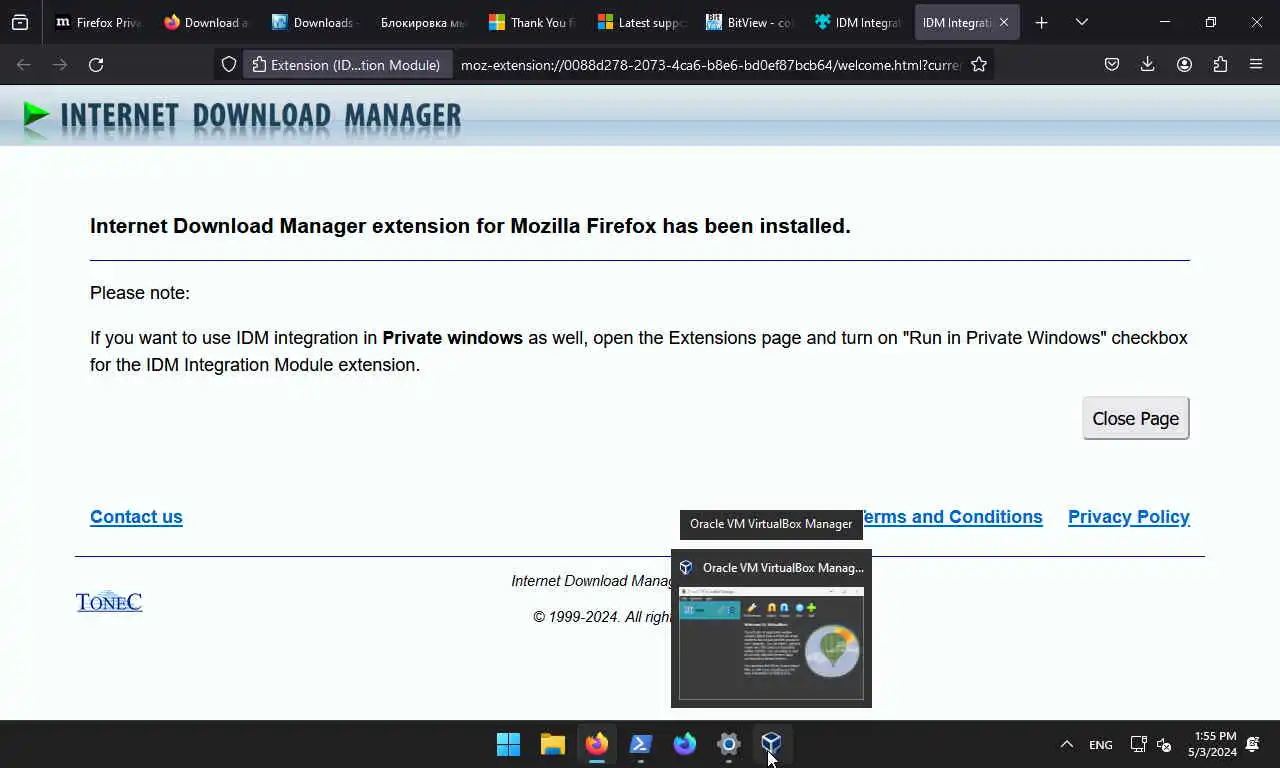Screen dimensions: 1280x768
Task: Click the Close Page button
Action: 1135,418
